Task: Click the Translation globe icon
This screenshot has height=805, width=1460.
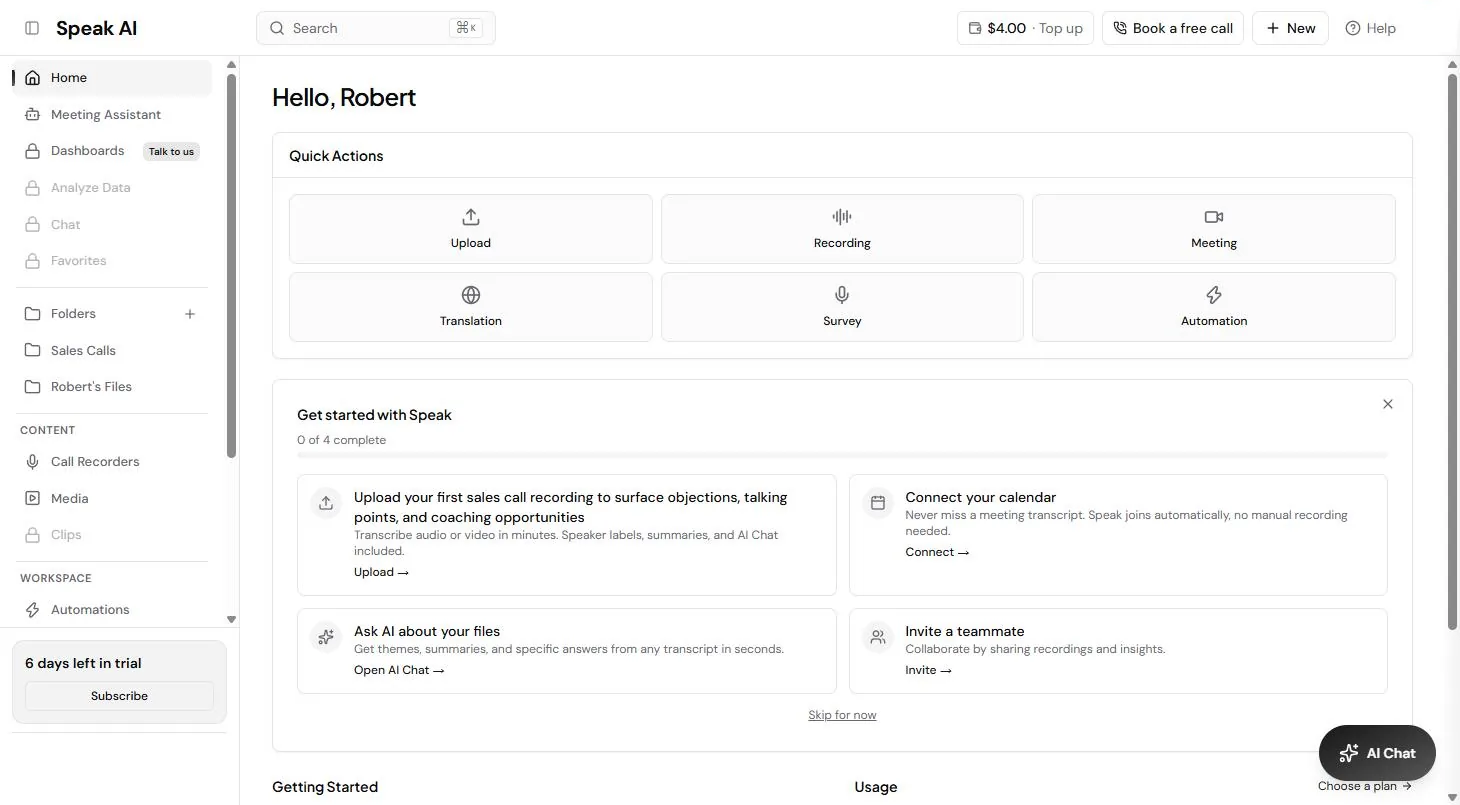Action: (x=471, y=295)
